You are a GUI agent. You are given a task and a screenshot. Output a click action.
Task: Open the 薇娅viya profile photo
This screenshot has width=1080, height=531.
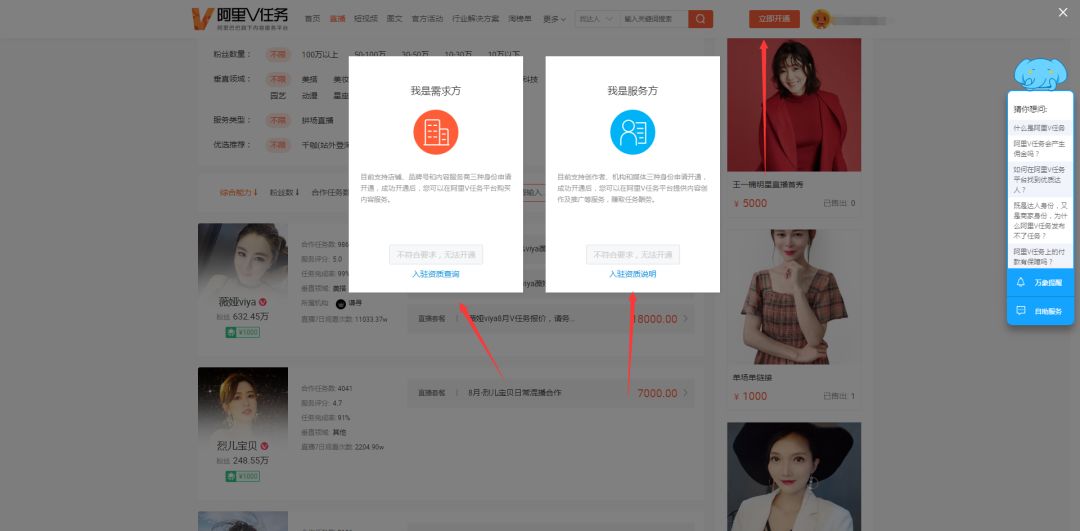[x=242, y=258]
